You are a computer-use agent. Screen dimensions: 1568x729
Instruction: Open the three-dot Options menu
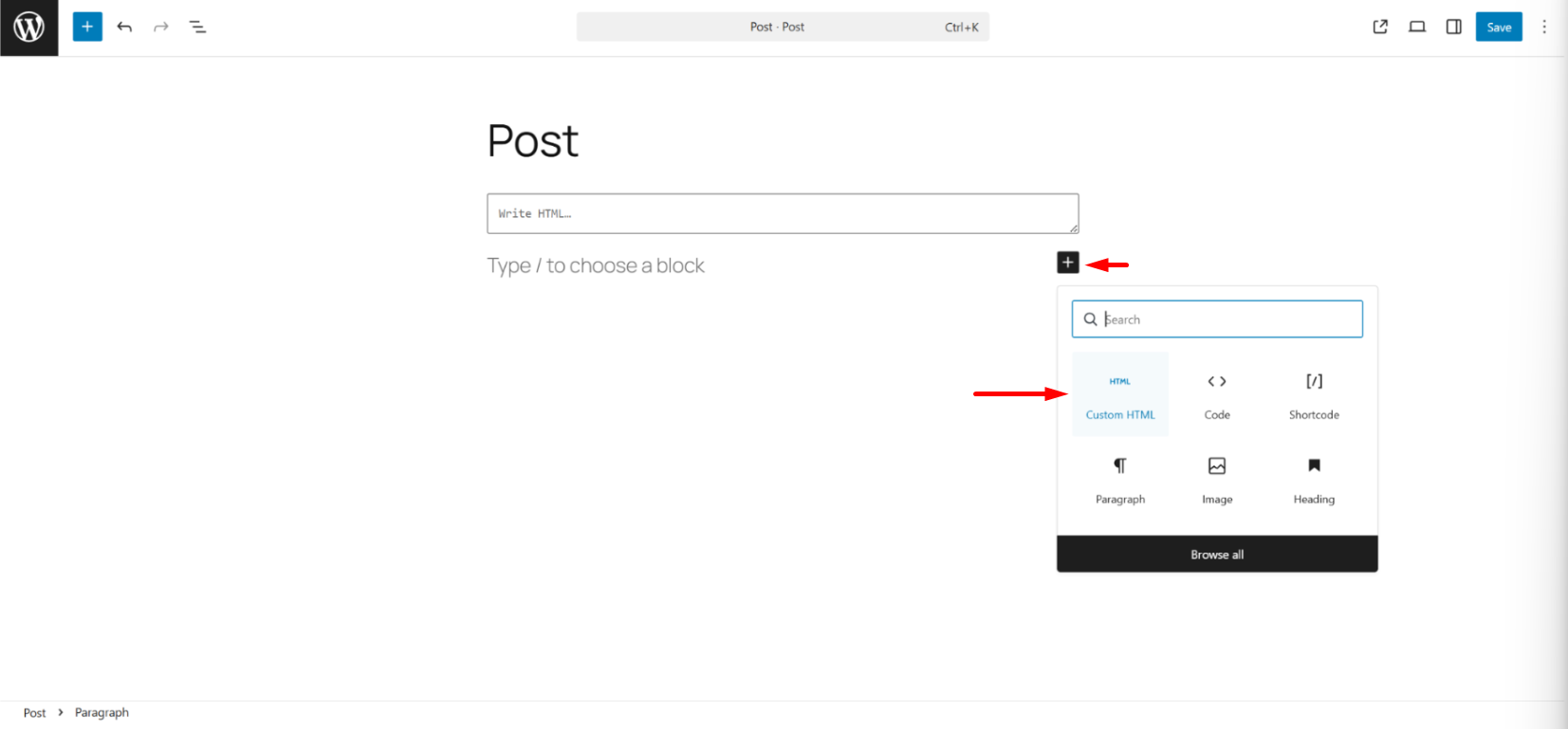(x=1544, y=27)
